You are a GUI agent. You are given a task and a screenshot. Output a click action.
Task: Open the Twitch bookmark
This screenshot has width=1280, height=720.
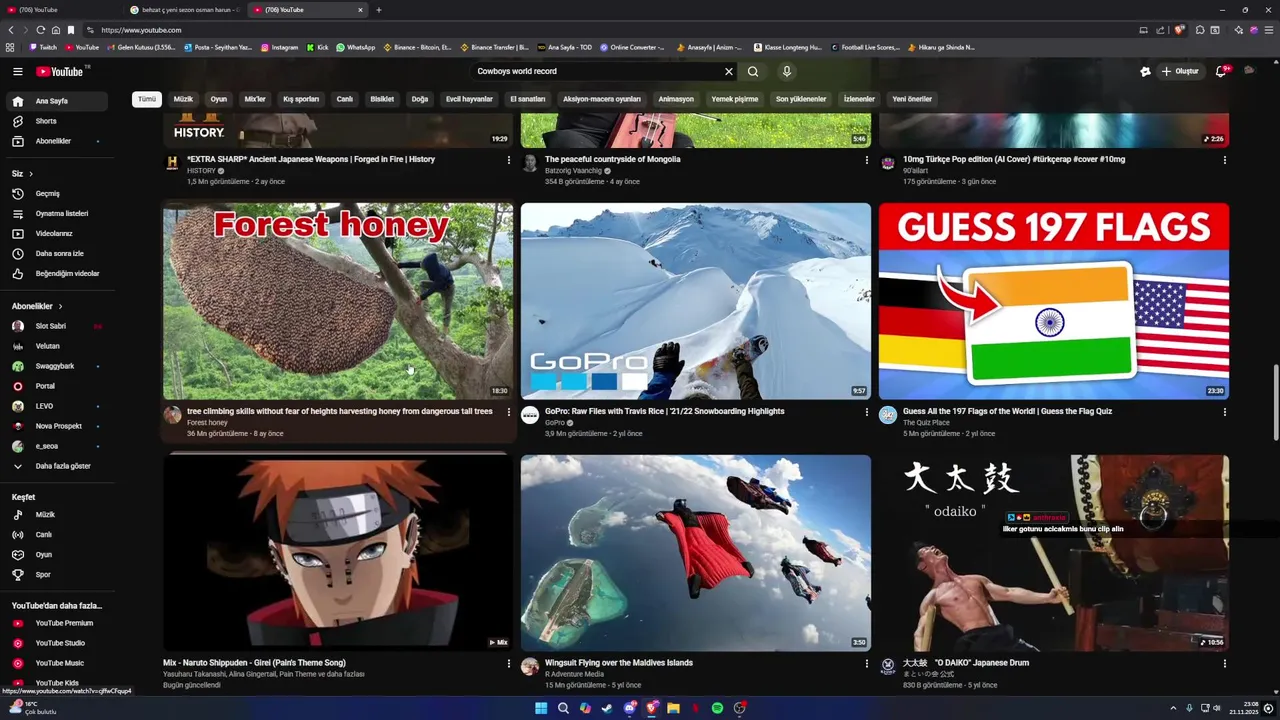43,47
